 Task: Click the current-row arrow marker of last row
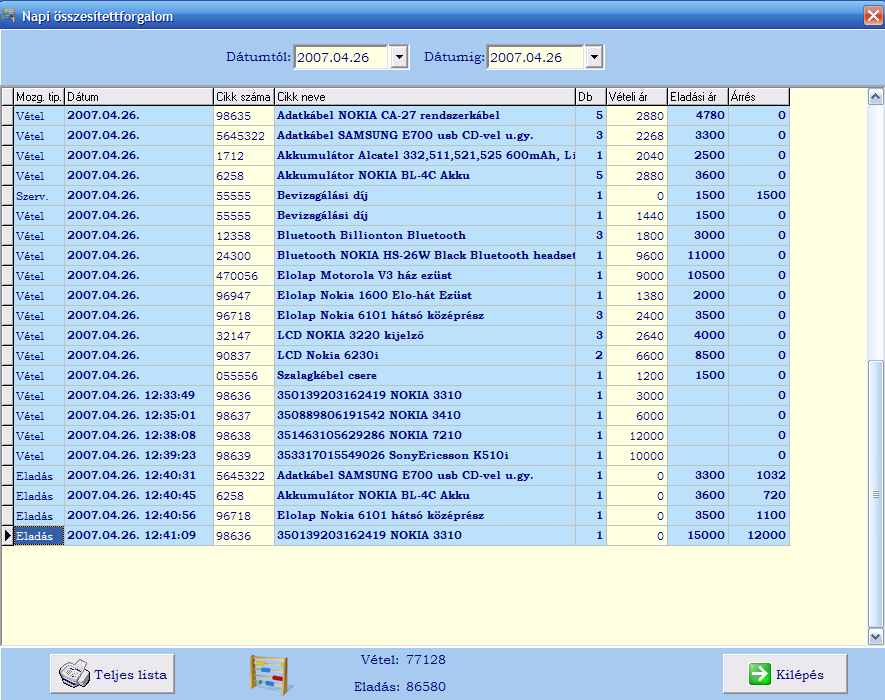pyautogui.click(x=7, y=536)
